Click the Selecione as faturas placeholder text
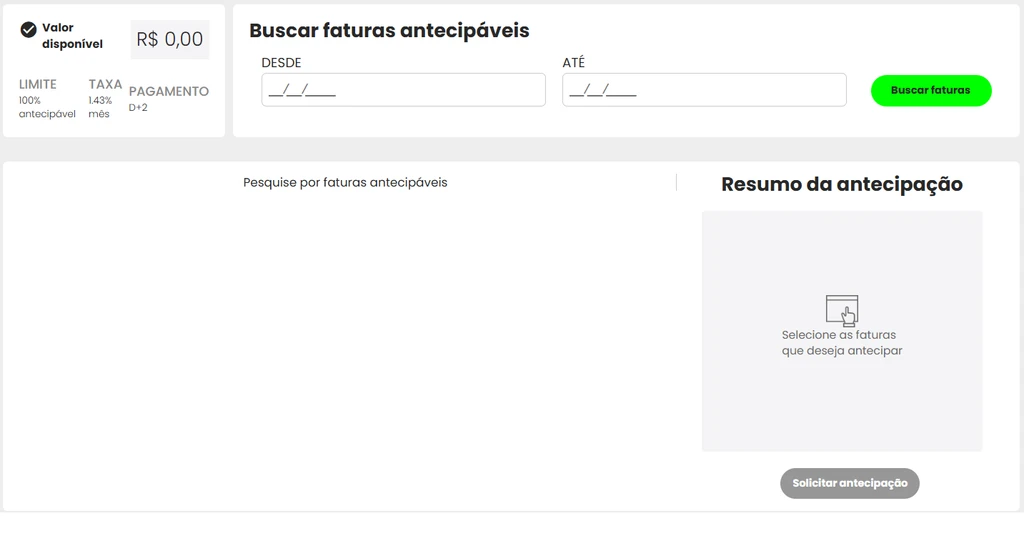 coord(842,343)
